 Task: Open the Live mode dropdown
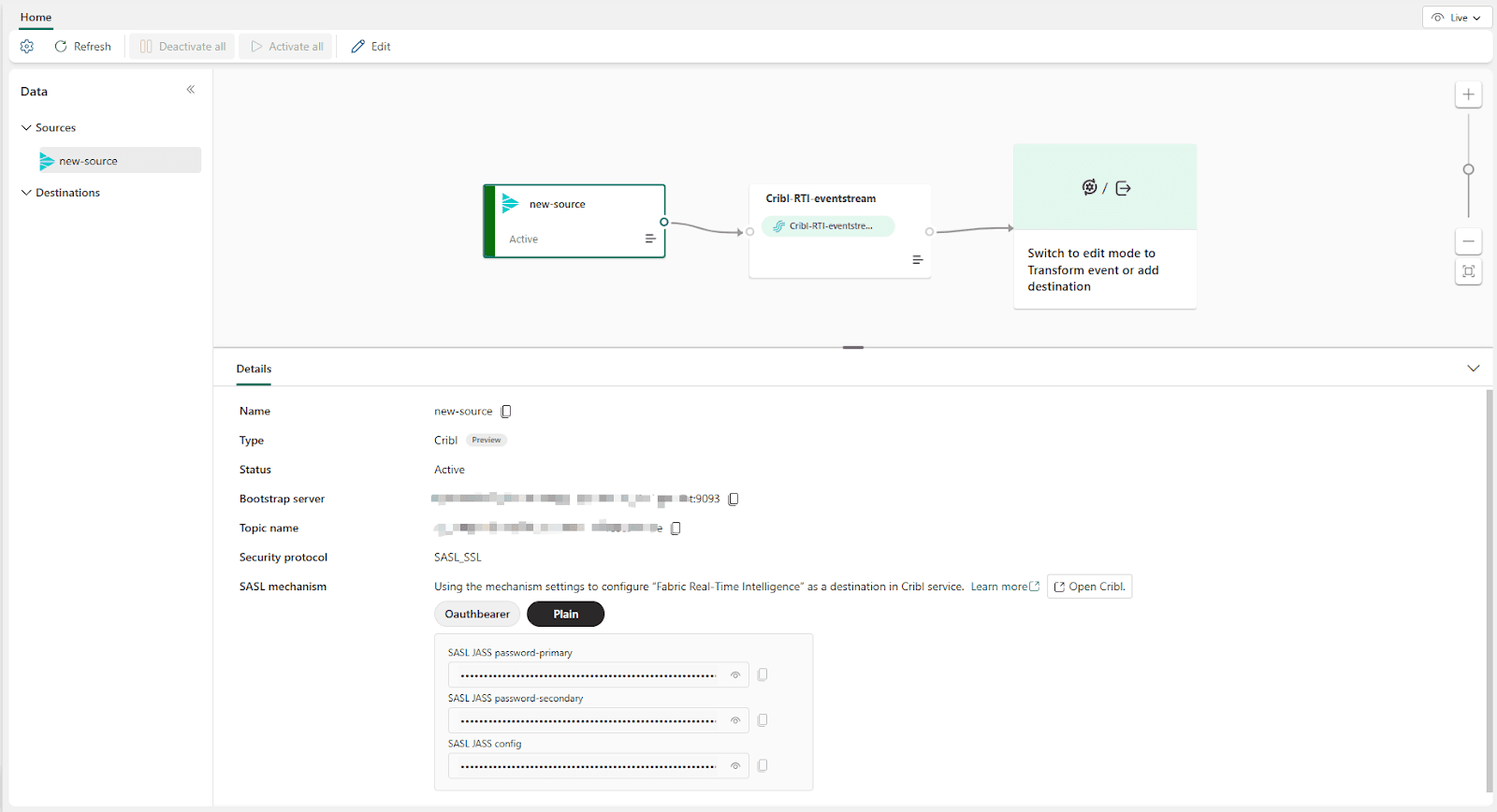1457,18
